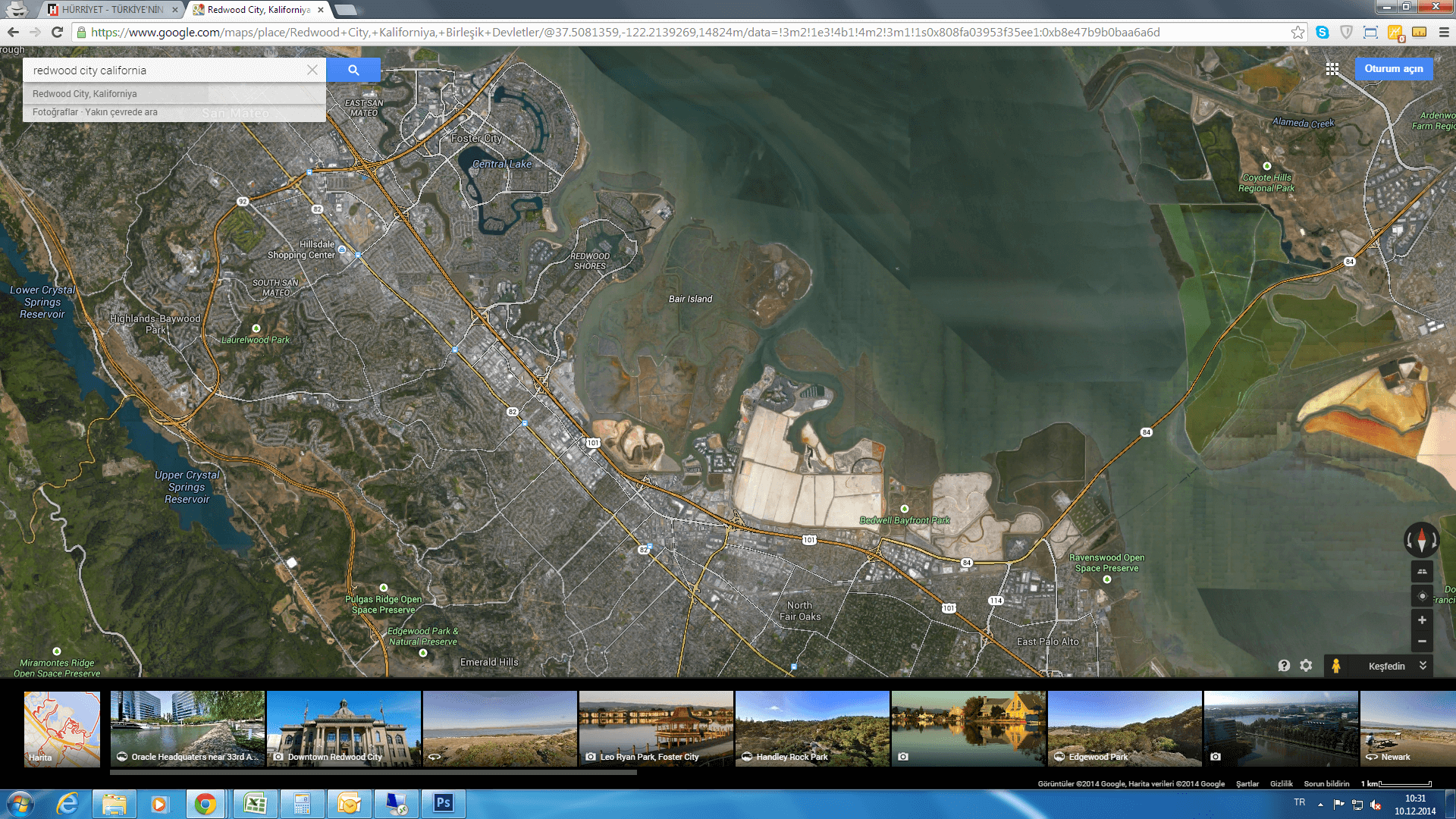
Task: Open the Newark photo thumbnail
Action: tap(1407, 728)
